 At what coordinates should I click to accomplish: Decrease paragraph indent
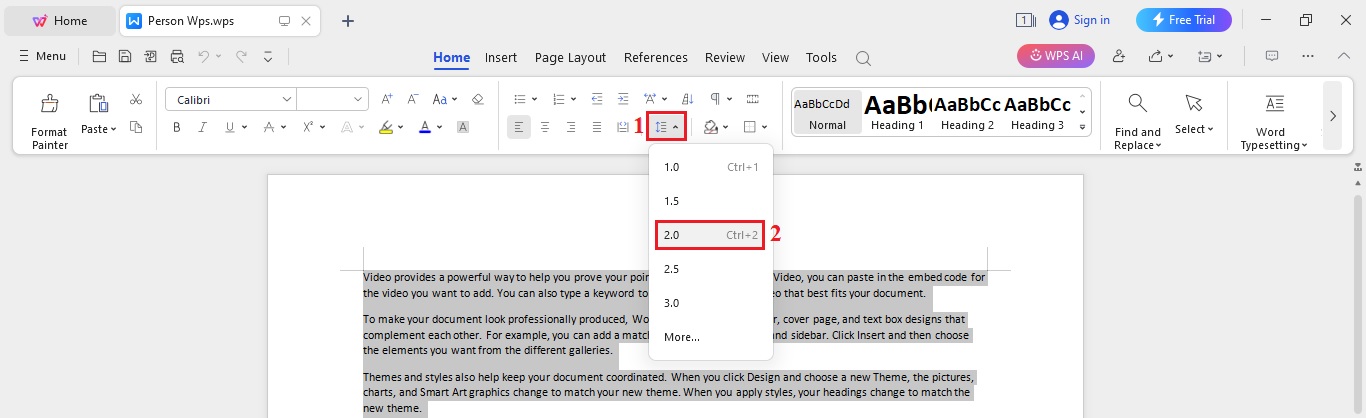pos(597,99)
